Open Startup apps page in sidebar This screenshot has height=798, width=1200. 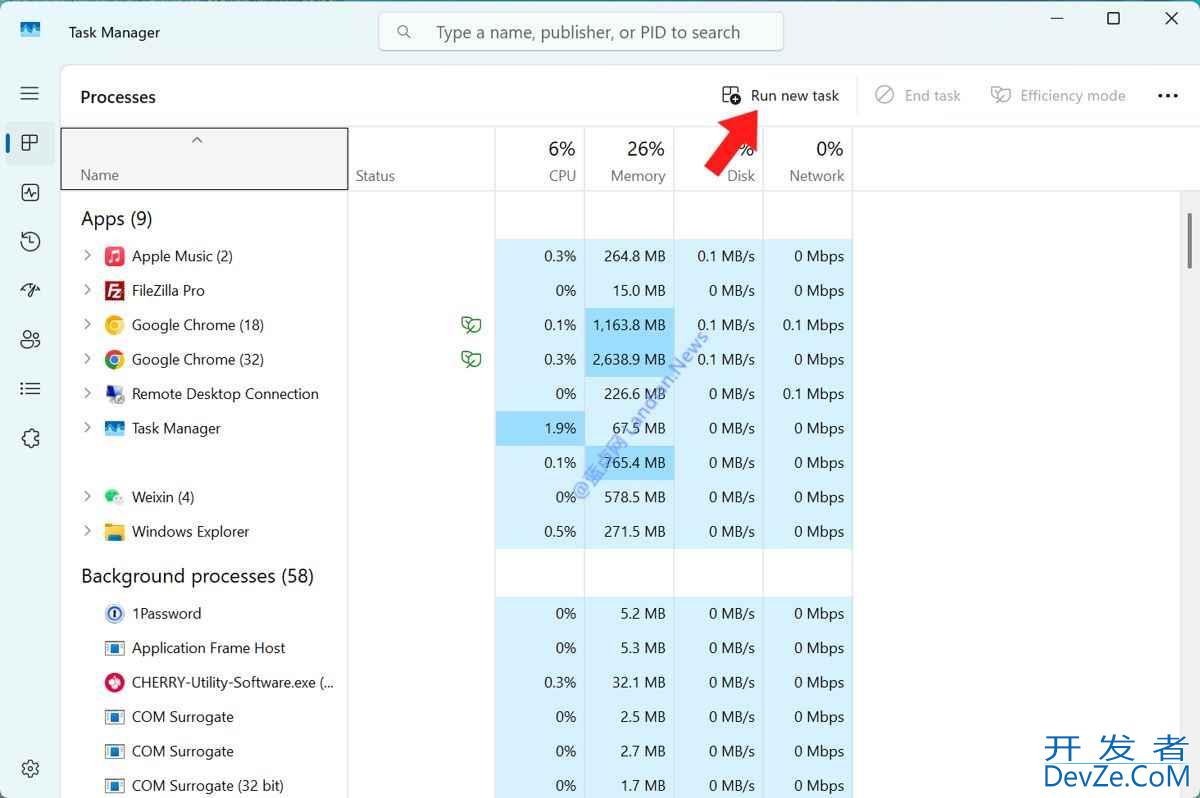[x=30, y=290]
